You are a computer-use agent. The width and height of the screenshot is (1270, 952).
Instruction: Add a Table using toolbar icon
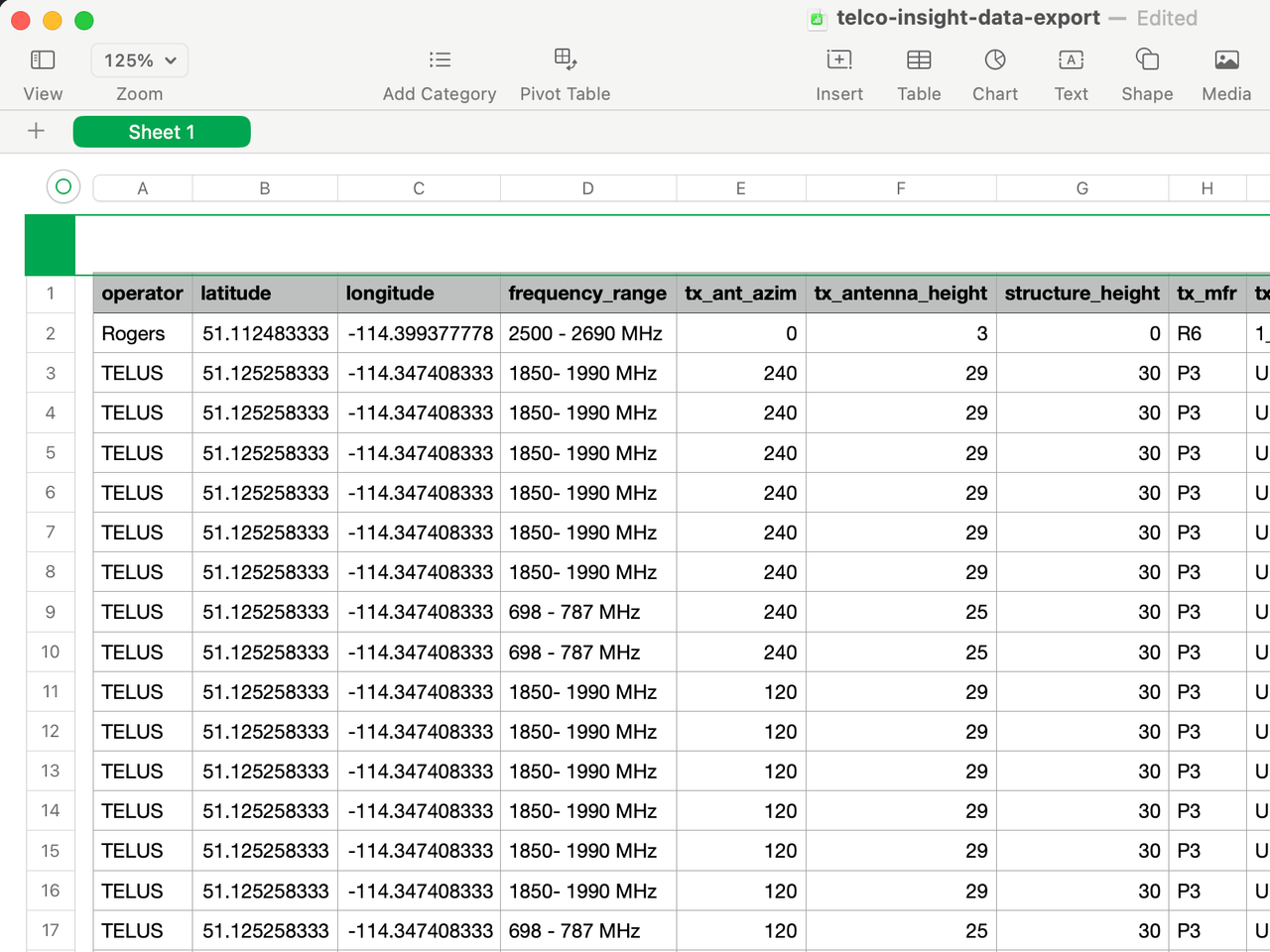tap(919, 60)
